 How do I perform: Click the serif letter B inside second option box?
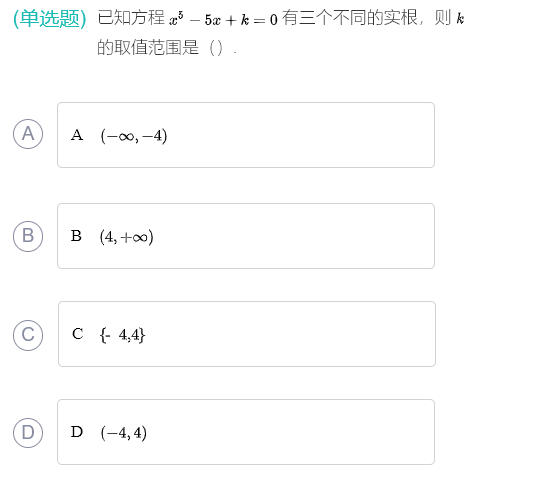tap(76, 236)
